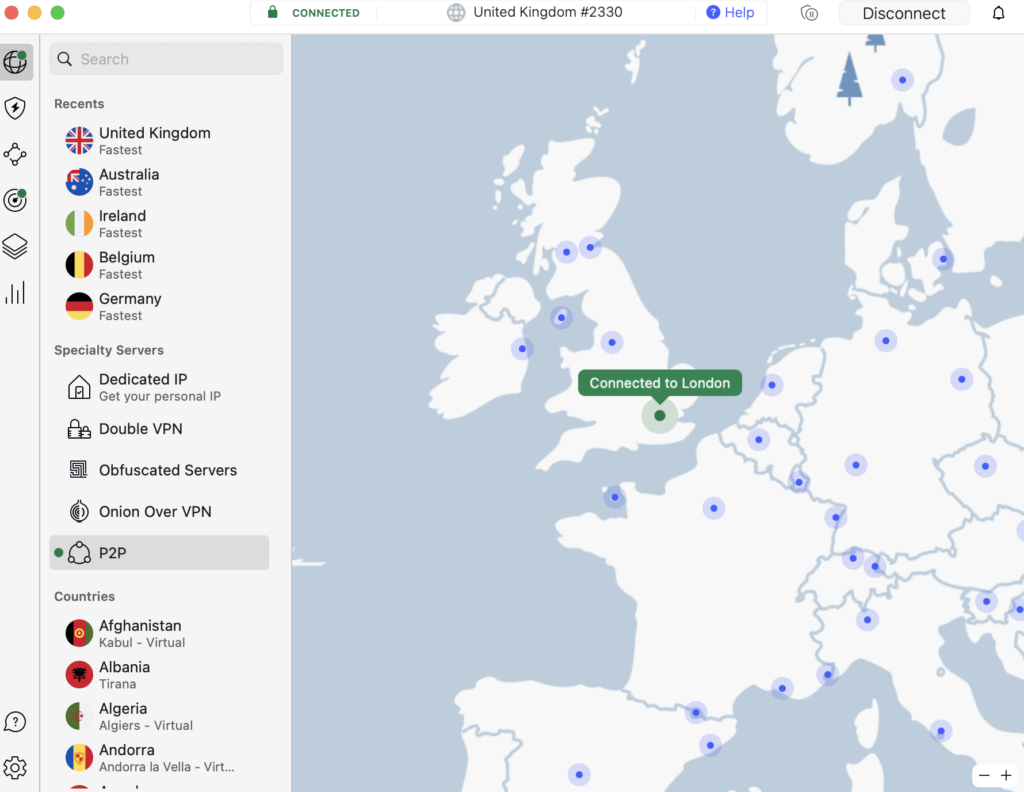This screenshot has width=1024, height=792.
Task: Click the Algeria flag icon
Action: [79, 716]
